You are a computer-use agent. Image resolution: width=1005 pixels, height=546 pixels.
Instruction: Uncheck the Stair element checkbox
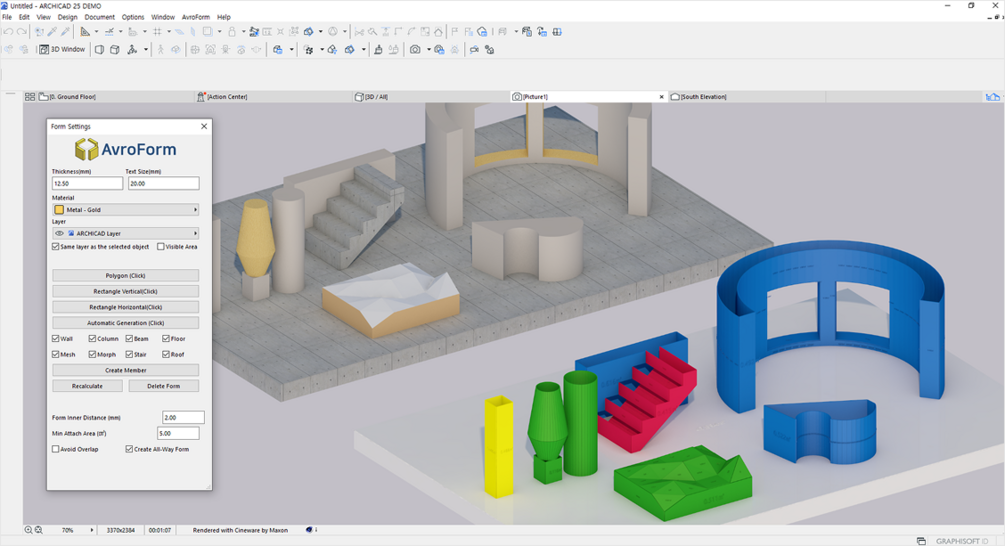tap(129, 354)
